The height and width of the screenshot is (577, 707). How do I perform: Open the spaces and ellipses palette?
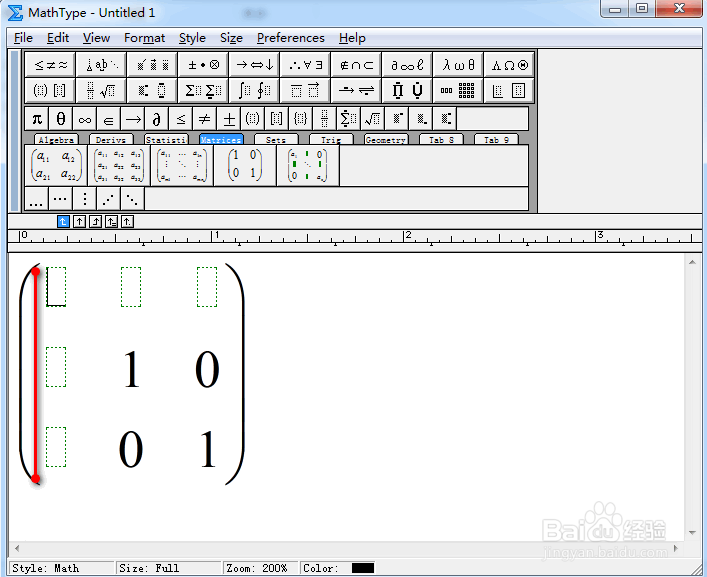101,65
